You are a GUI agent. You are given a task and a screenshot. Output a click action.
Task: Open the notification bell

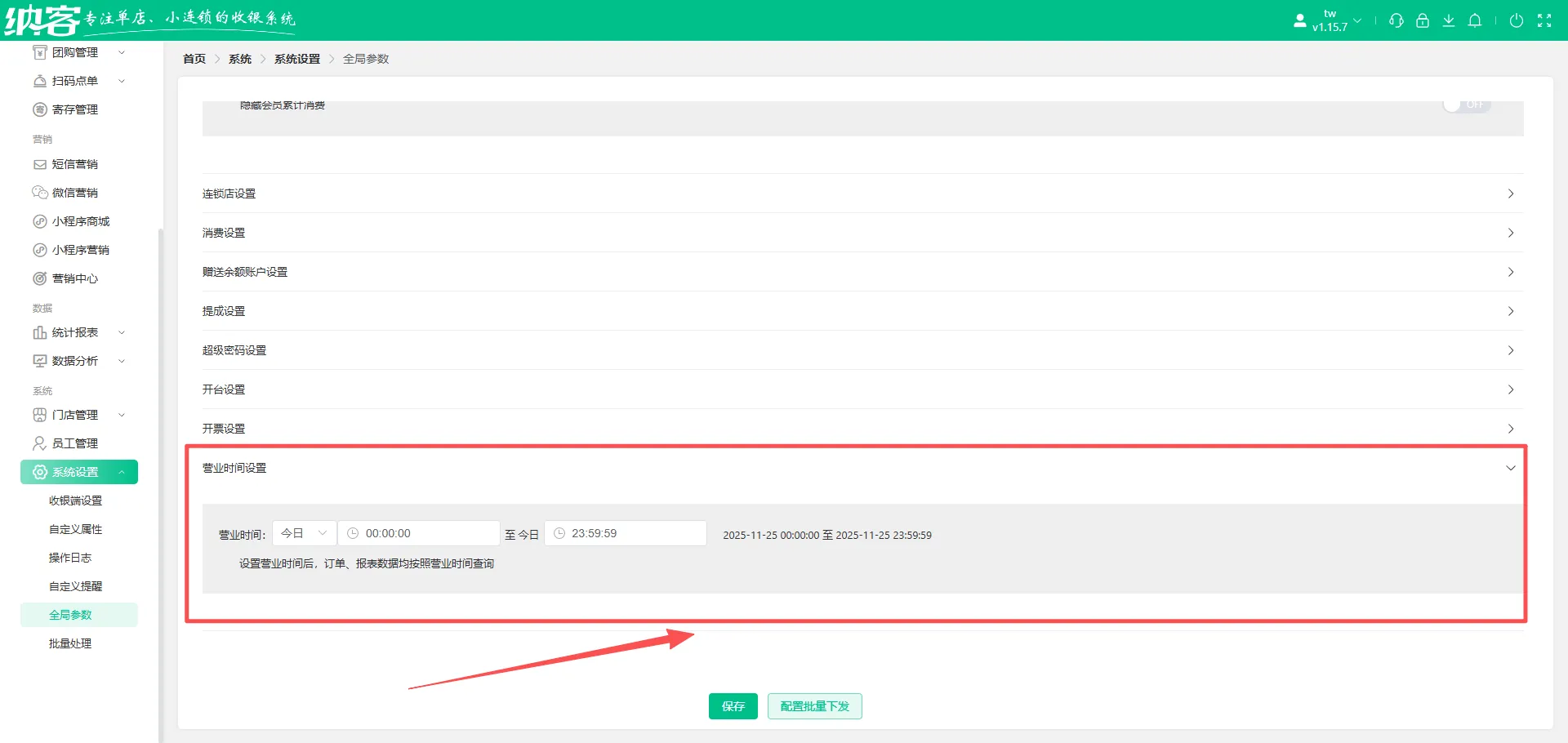point(1474,20)
